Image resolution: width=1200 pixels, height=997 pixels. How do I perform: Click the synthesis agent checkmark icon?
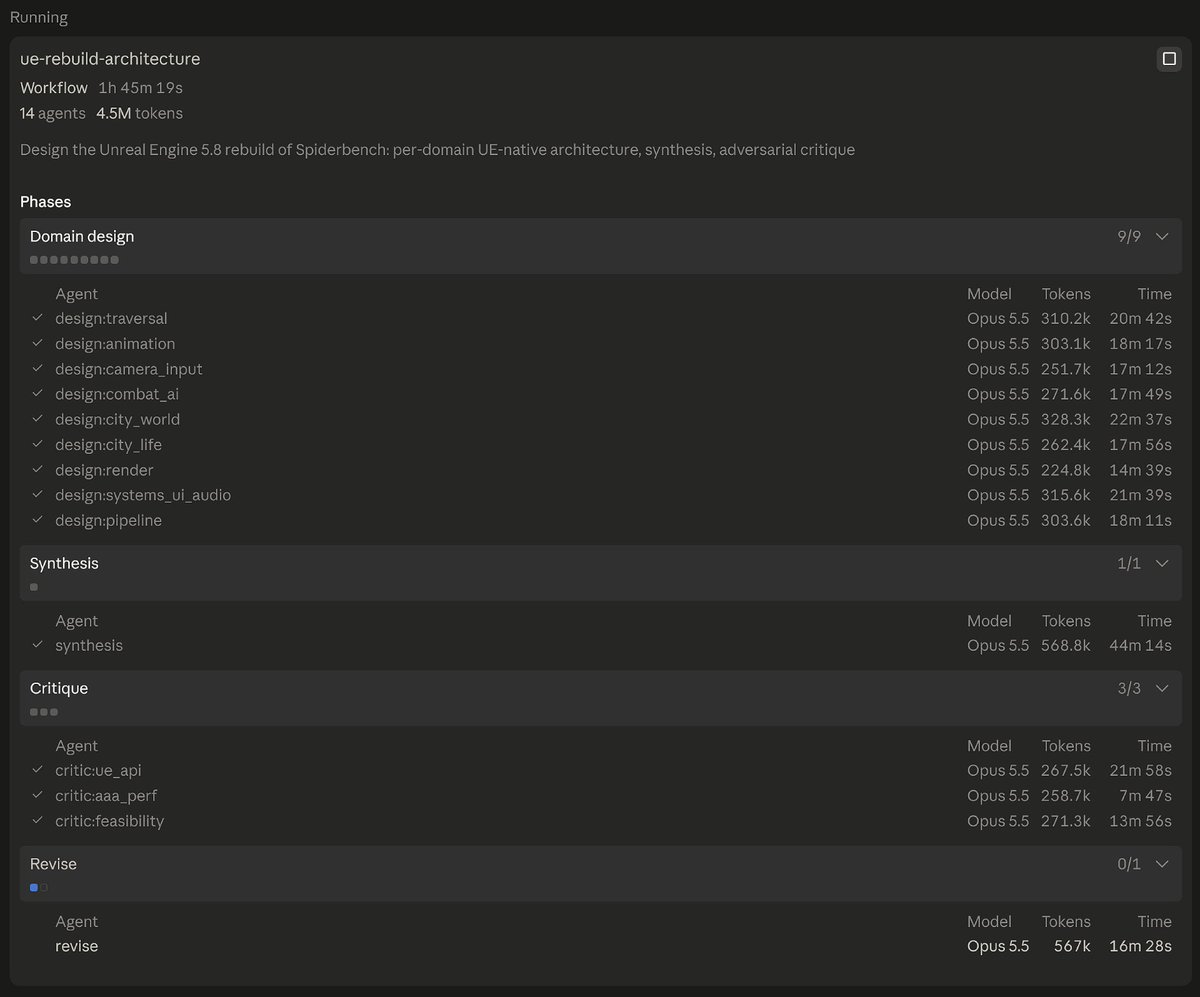(37, 645)
